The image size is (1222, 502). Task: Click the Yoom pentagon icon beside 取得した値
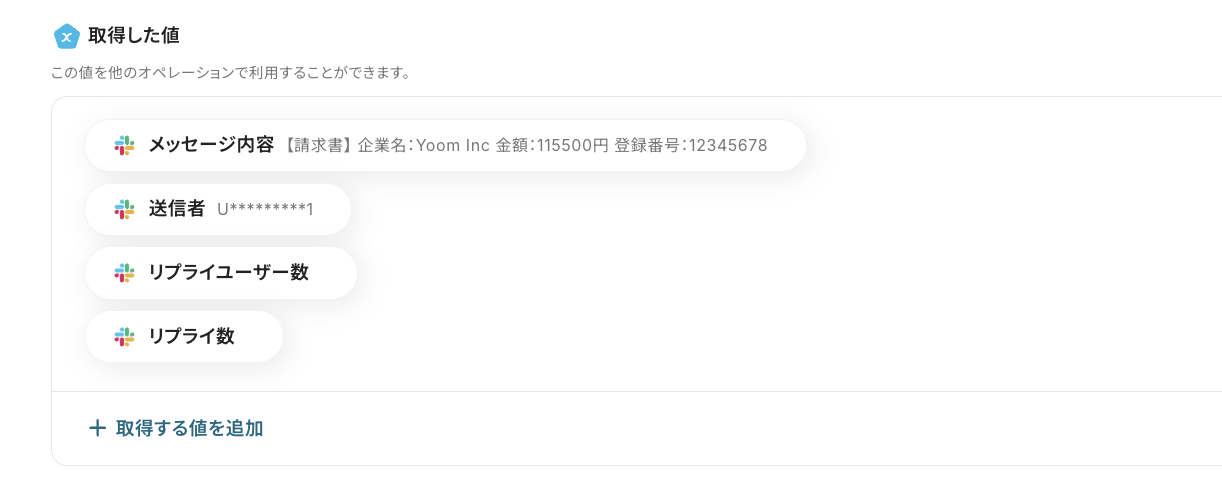tap(66, 36)
